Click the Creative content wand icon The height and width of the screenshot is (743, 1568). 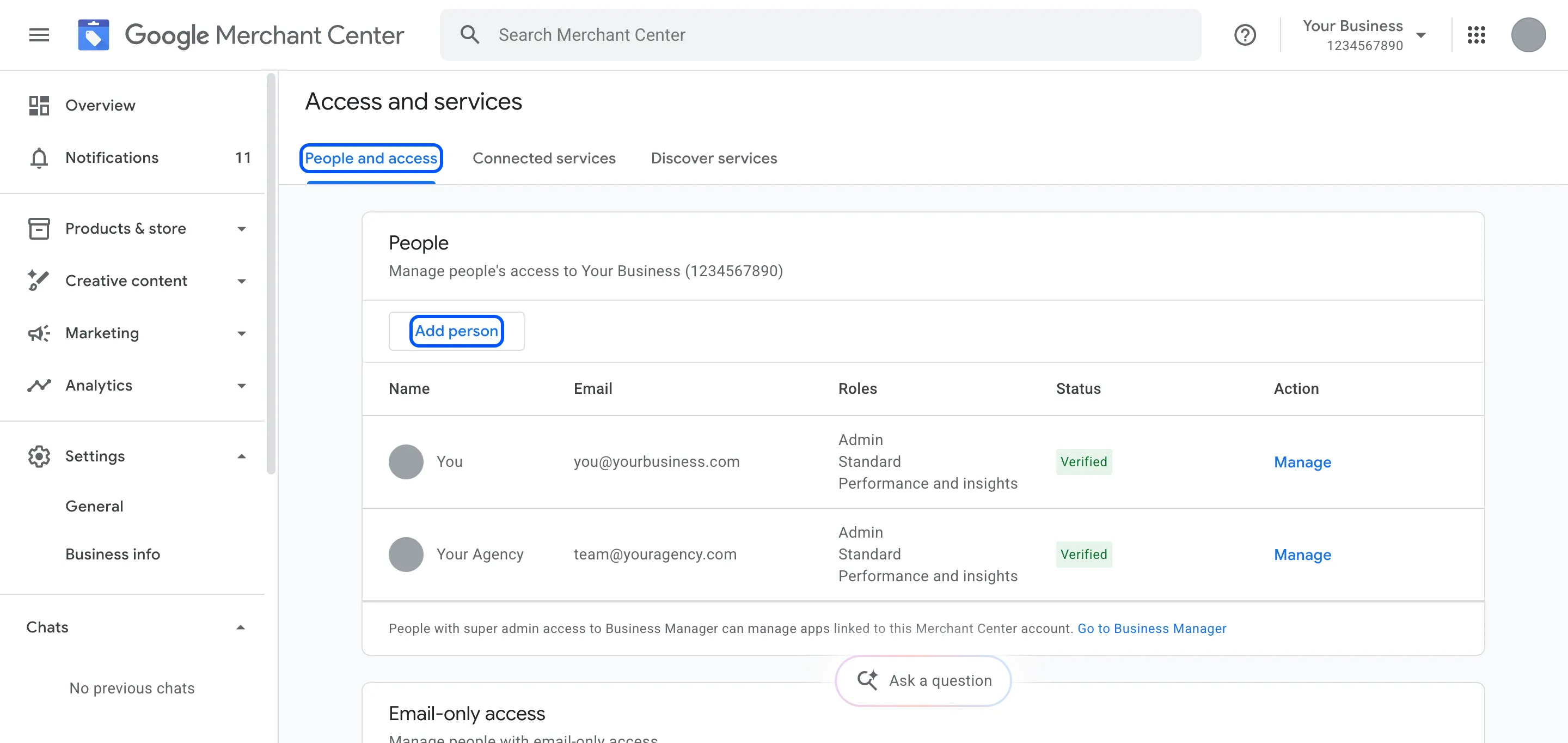point(39,281)
